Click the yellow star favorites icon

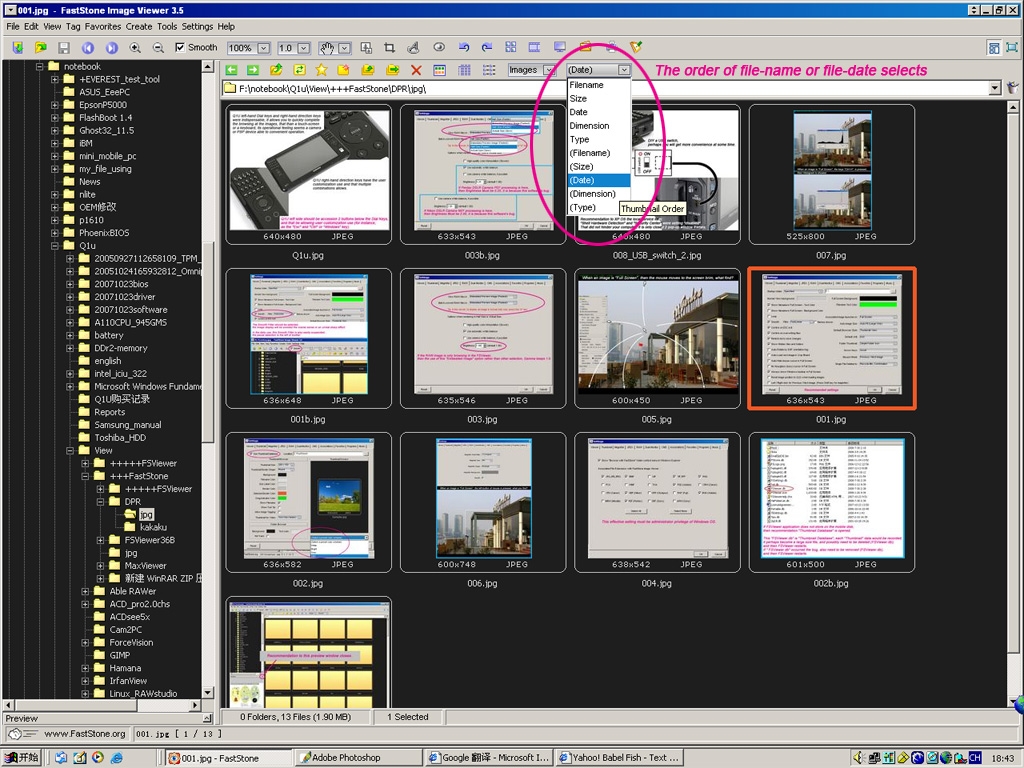coord(321,70)
